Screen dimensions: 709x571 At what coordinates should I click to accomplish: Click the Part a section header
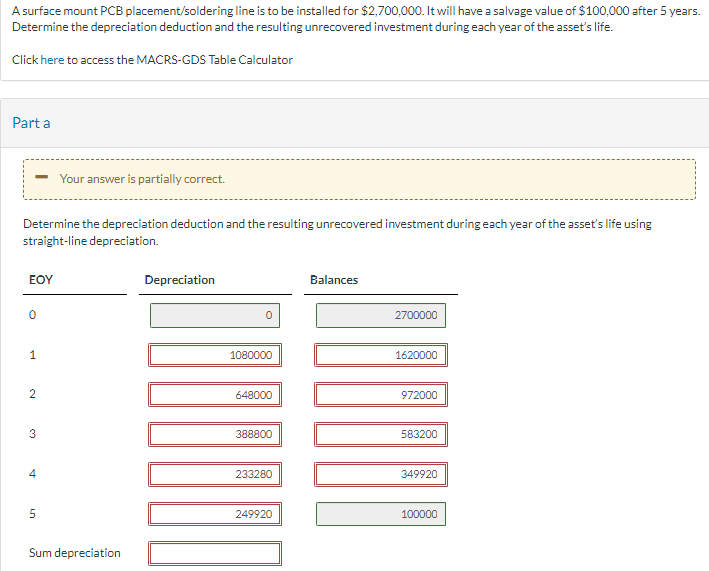click(31, 123)
